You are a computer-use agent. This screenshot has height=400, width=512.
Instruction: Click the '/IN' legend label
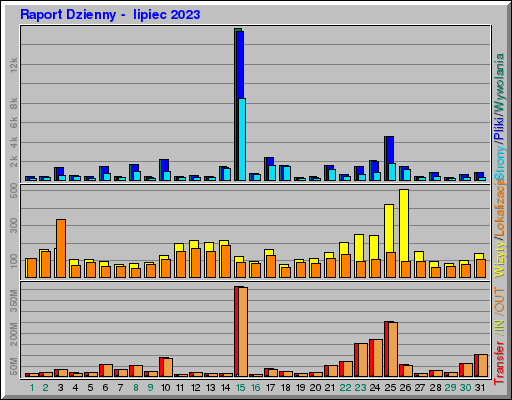(500, 328)
